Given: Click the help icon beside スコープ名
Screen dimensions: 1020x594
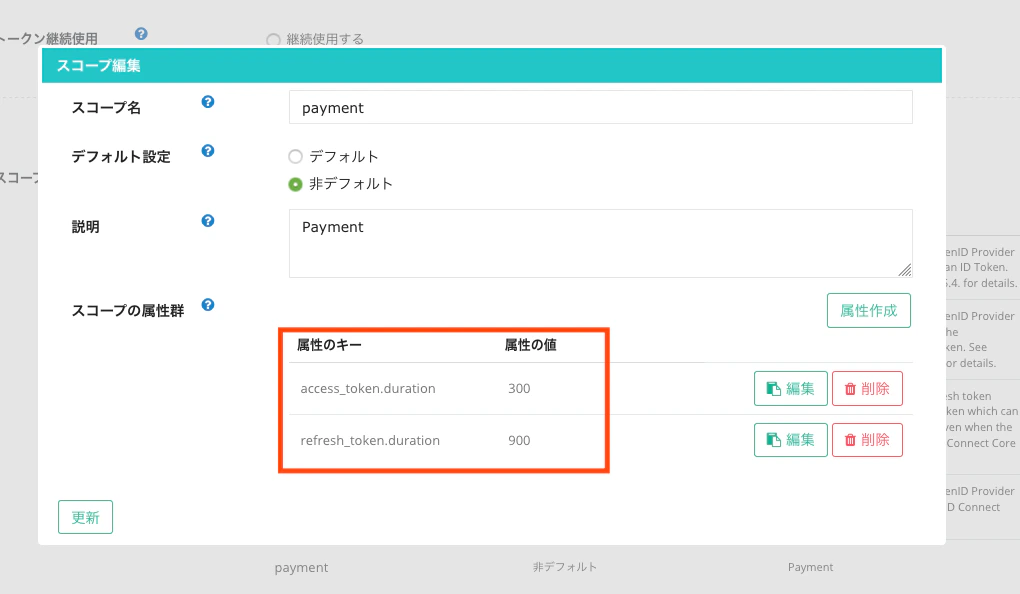Looking at the screenshot, I should [x=207, y=101].
